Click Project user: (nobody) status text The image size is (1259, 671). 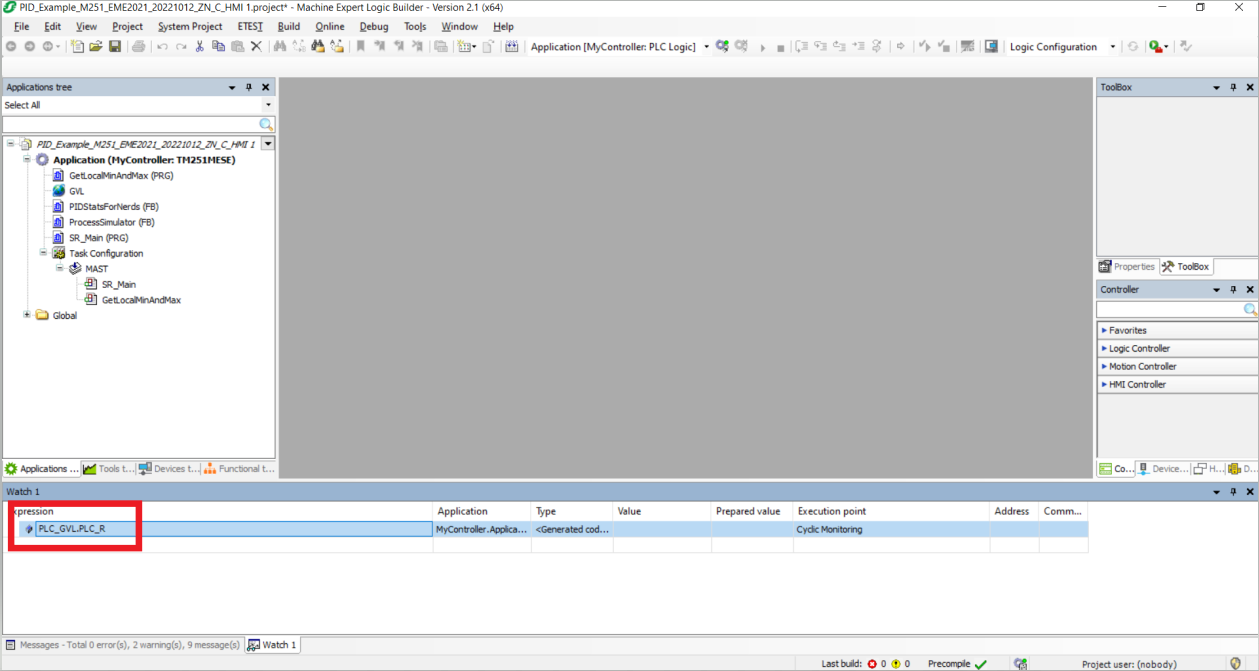pyautogui.click(x=1129, y=664)
